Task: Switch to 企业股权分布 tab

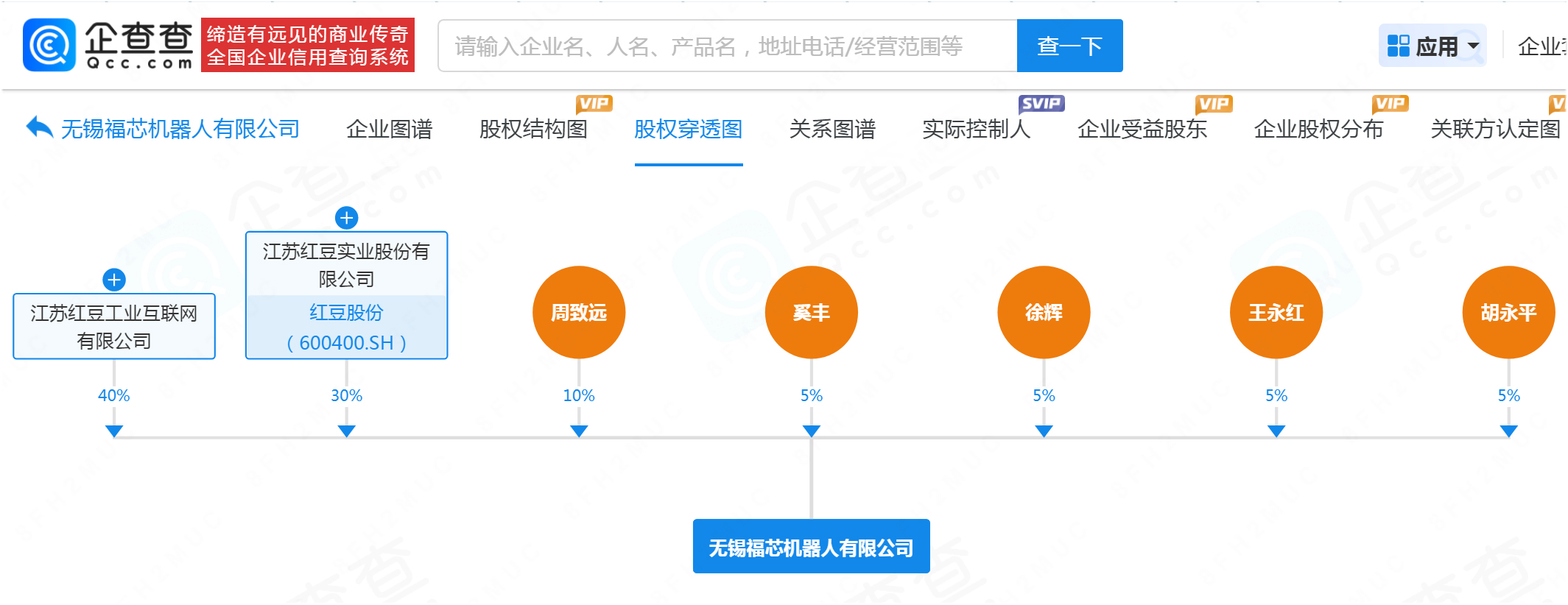Action: click(1318, 130)
